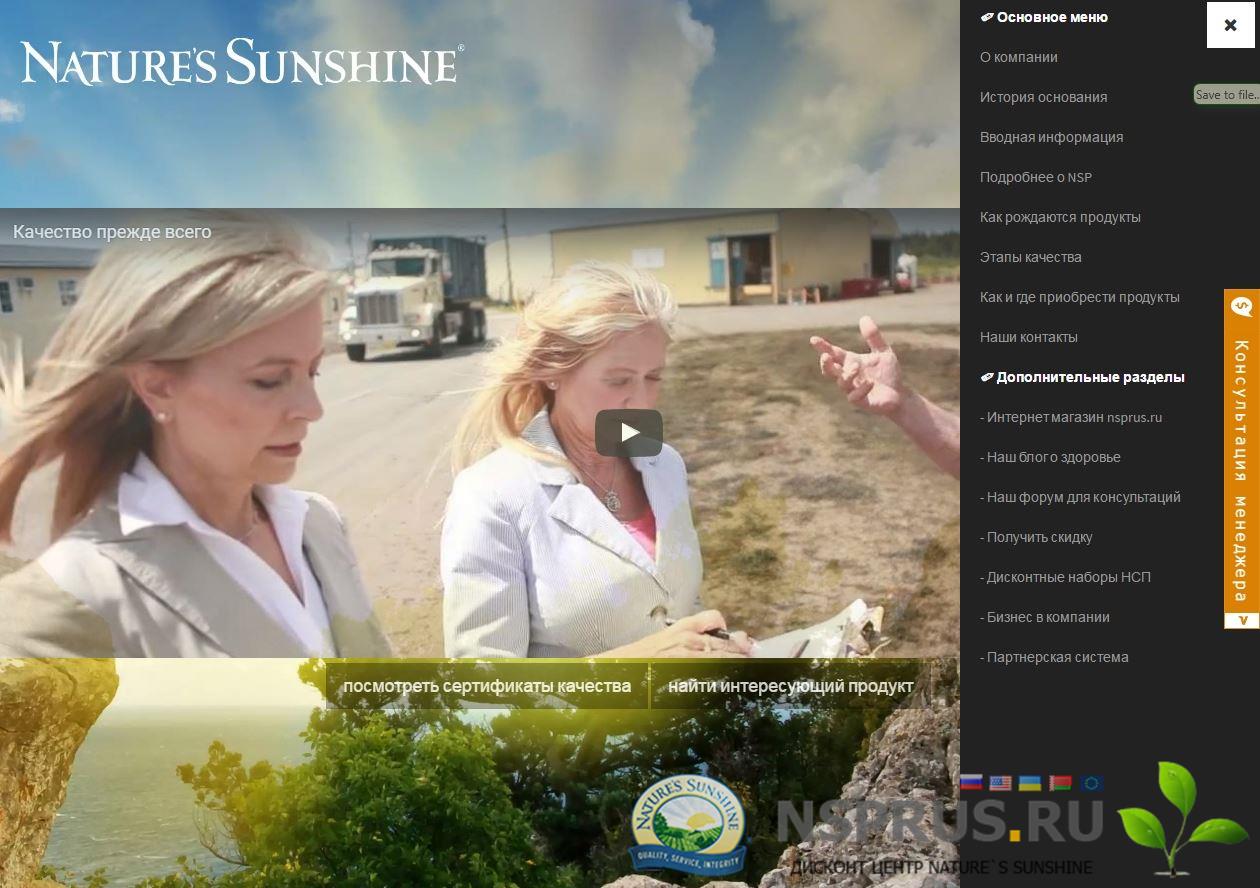Image resolution: width=1260 pixels, height=888 pixels.
Task: Open 'Как рождаются продукты'
Action: click(x=1060, y=217)
